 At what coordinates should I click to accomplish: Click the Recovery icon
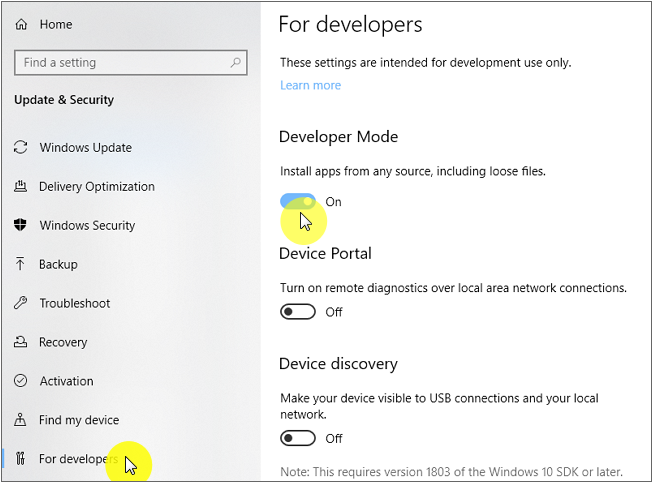[20, 343]
